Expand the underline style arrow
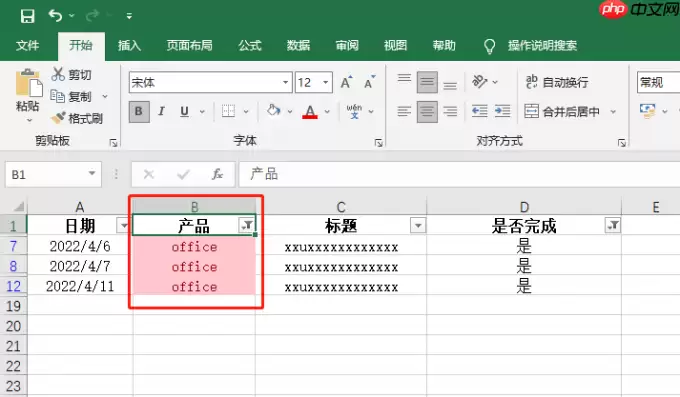This screenshot has width=680, height=397. coord(202,112)
